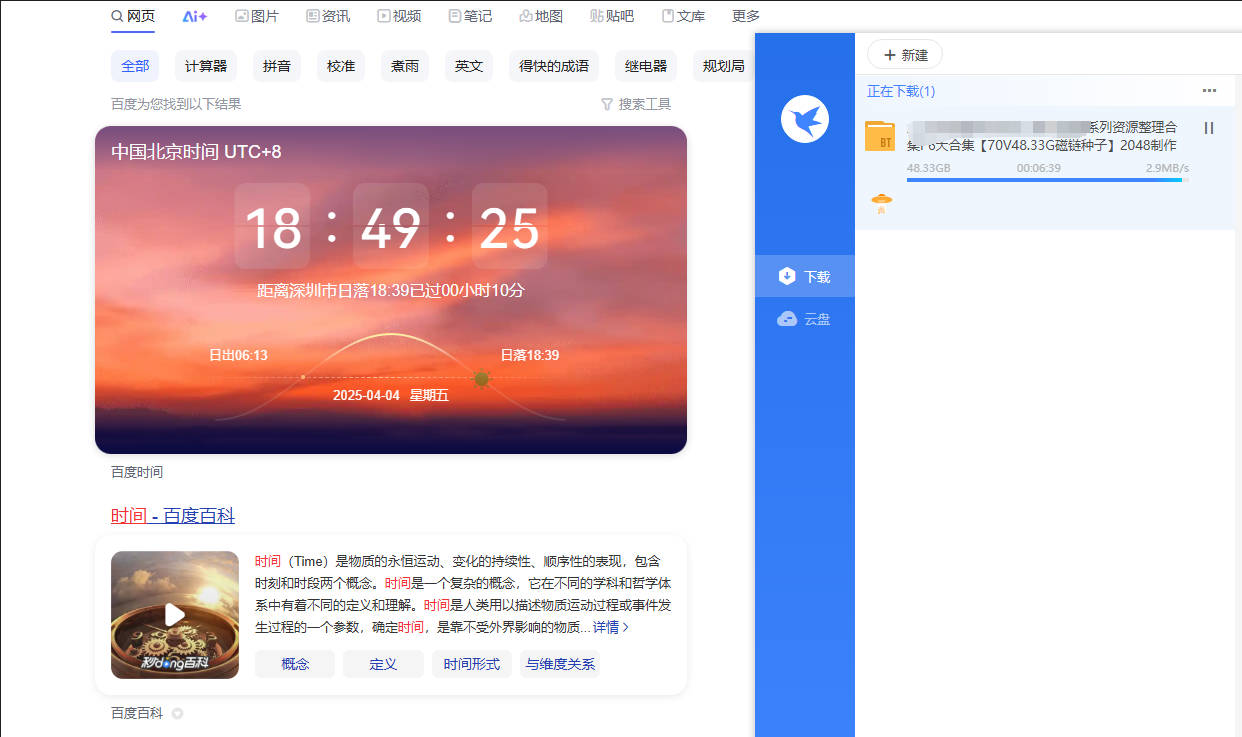Switch to the 贴吧 tab
This screenshot has width=1242, height=737.
611,15
